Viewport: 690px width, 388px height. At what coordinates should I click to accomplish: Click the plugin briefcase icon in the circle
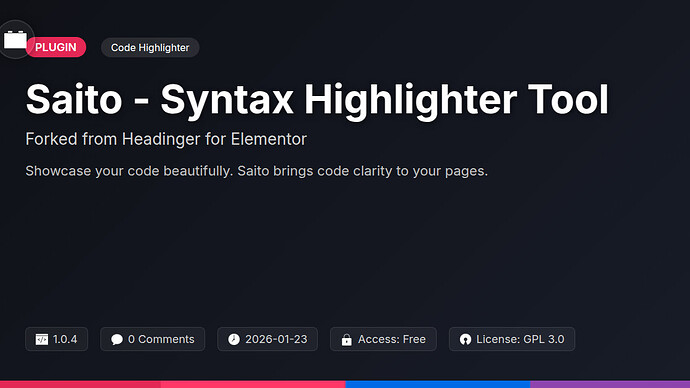point(15,40)
